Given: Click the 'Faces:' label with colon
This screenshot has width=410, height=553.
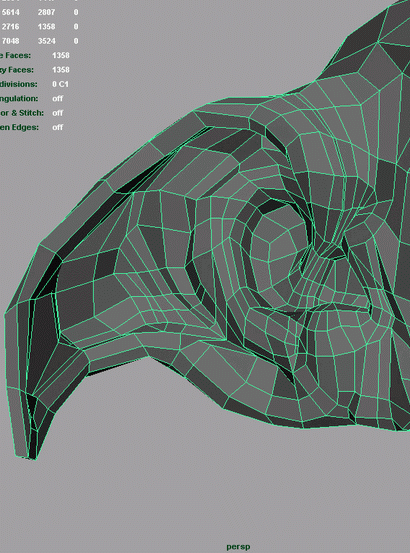Looking at the screenshot, I should pos(18,55).
